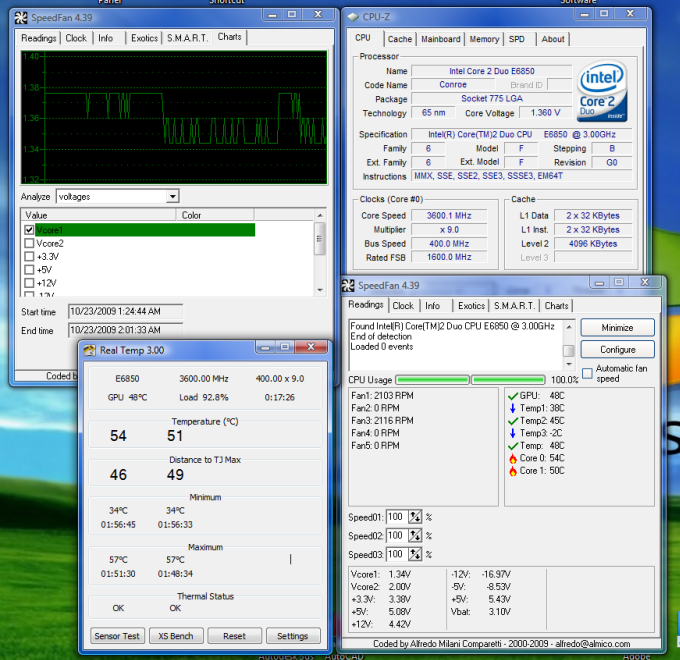Click green checkmark icon next to GPU temperature
Viewport: 680px width, 660px height.
pyautogui.click(x=513, y=396)
